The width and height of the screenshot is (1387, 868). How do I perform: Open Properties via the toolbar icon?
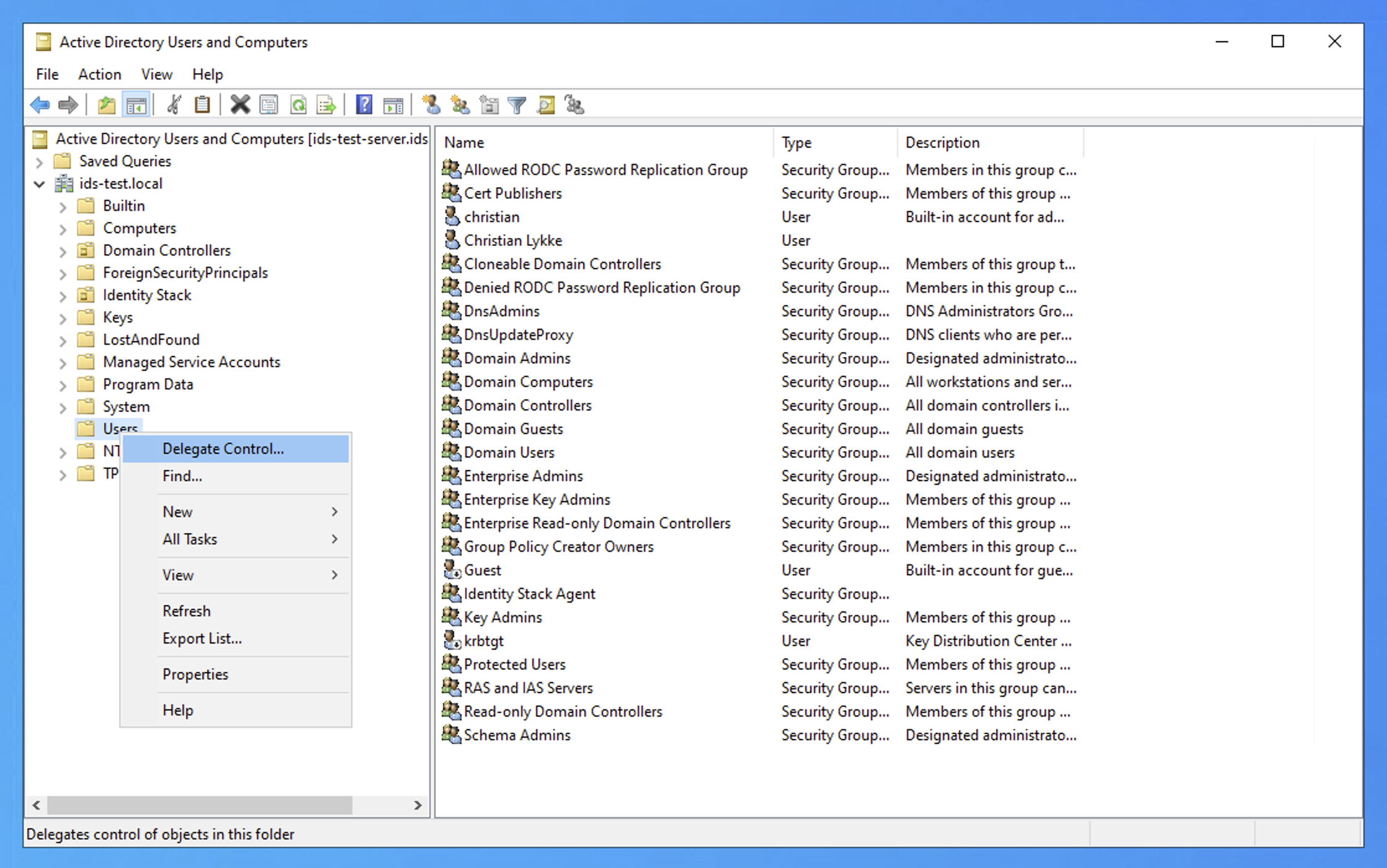[x=269, y=105]
